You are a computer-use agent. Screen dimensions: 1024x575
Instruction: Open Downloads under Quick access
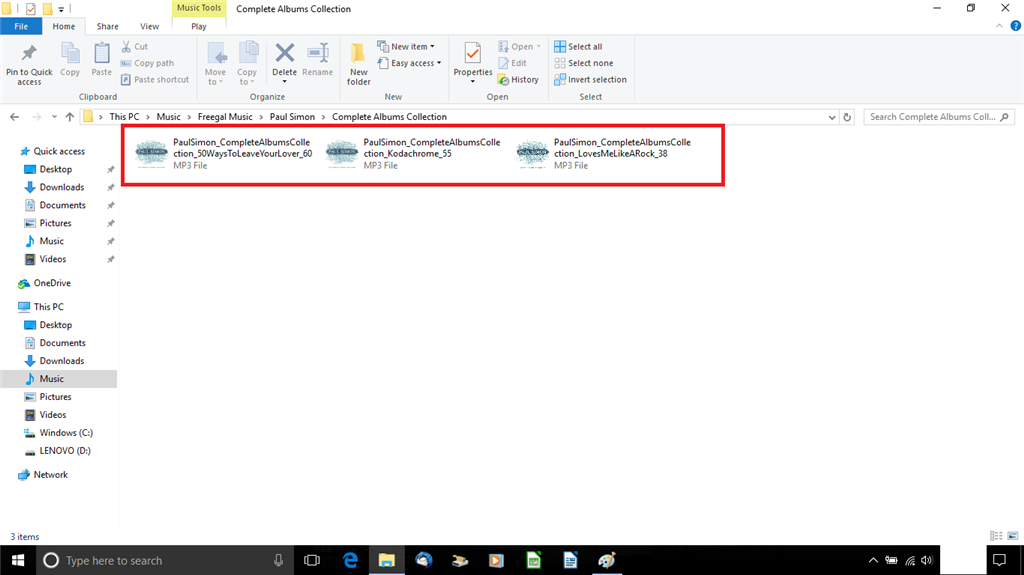(x=61, y=187)
